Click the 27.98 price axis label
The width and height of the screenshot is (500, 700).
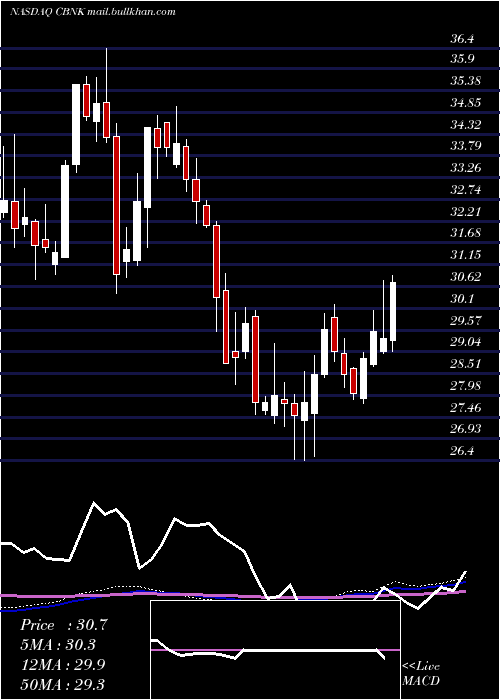coord(465,385)
